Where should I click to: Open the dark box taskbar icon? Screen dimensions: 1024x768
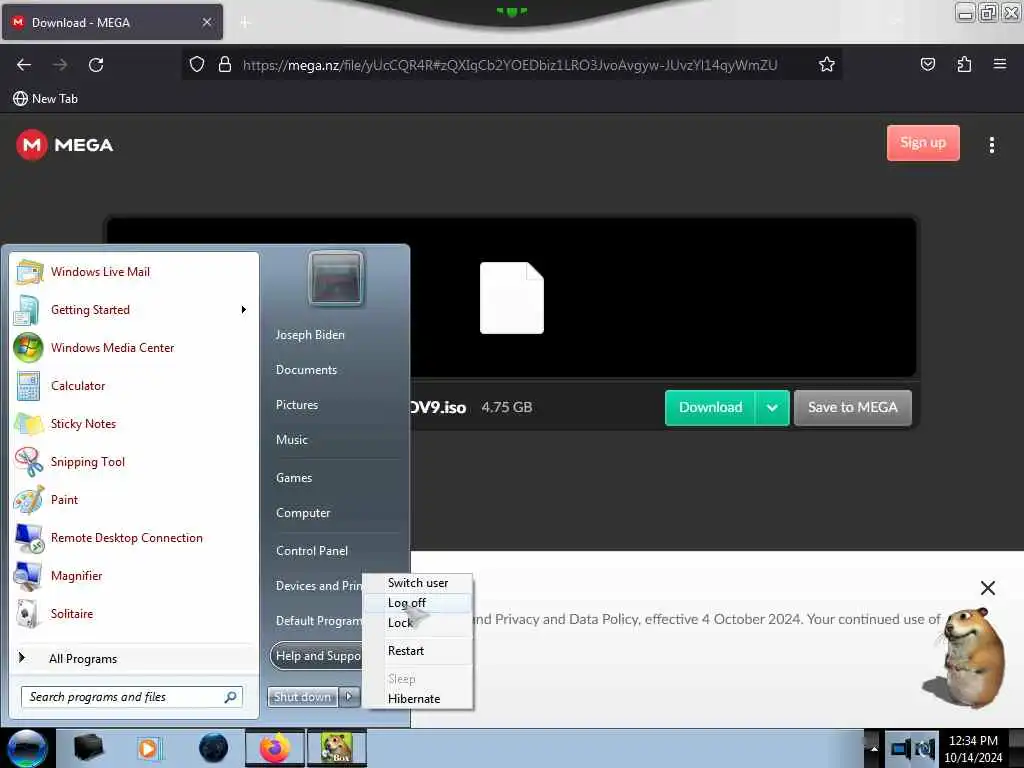(88, 748)
